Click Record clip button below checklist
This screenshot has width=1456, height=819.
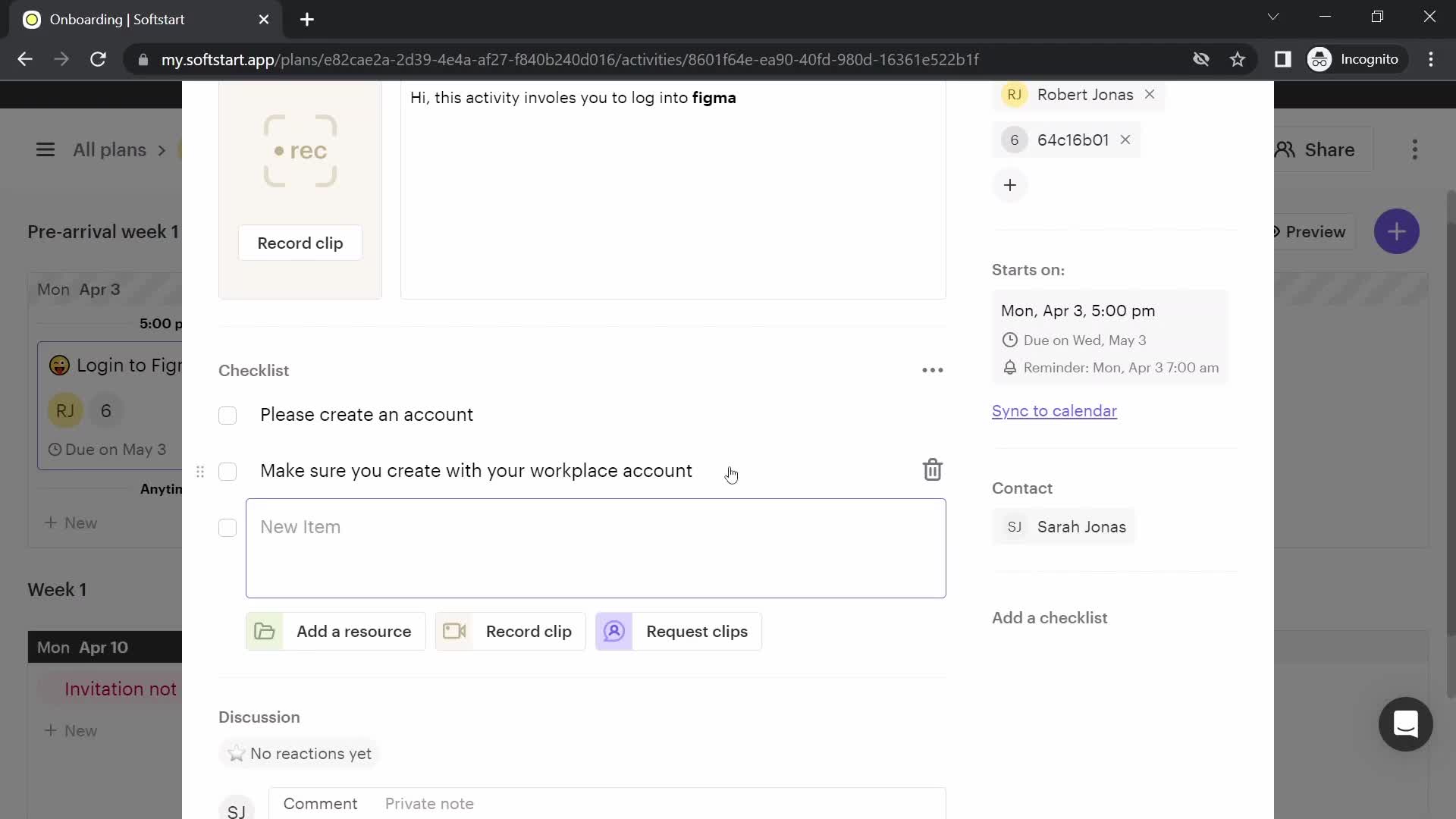click(x=510, y=632)
